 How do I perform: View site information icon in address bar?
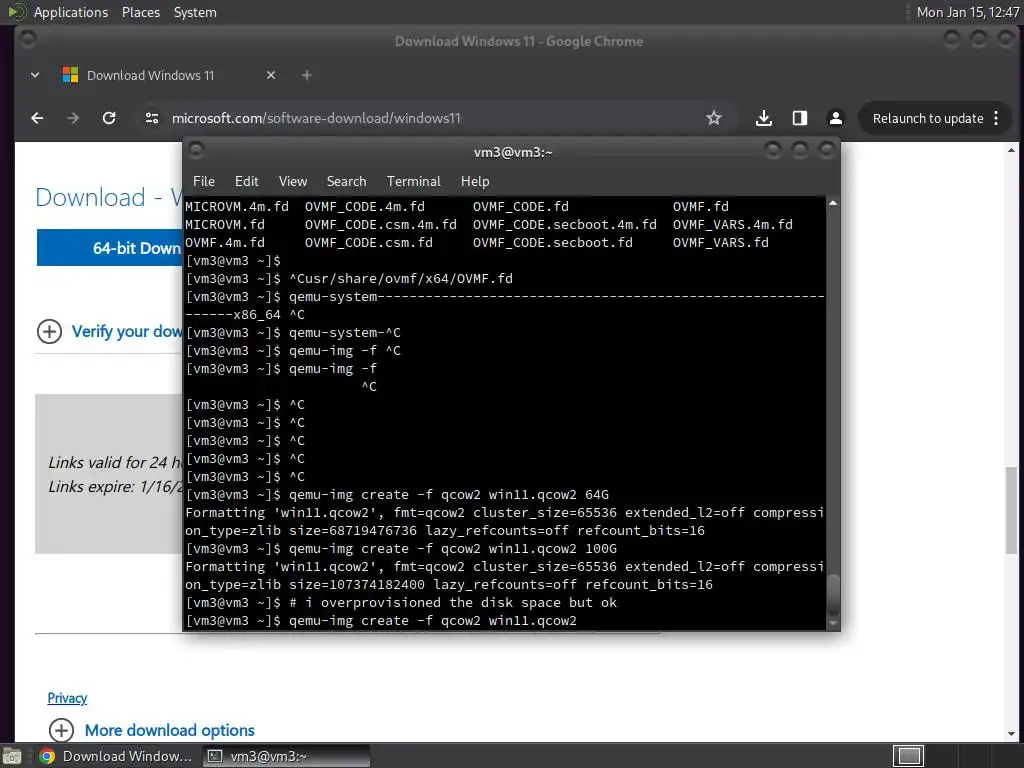pyautogui.click(x=152, y=118)
